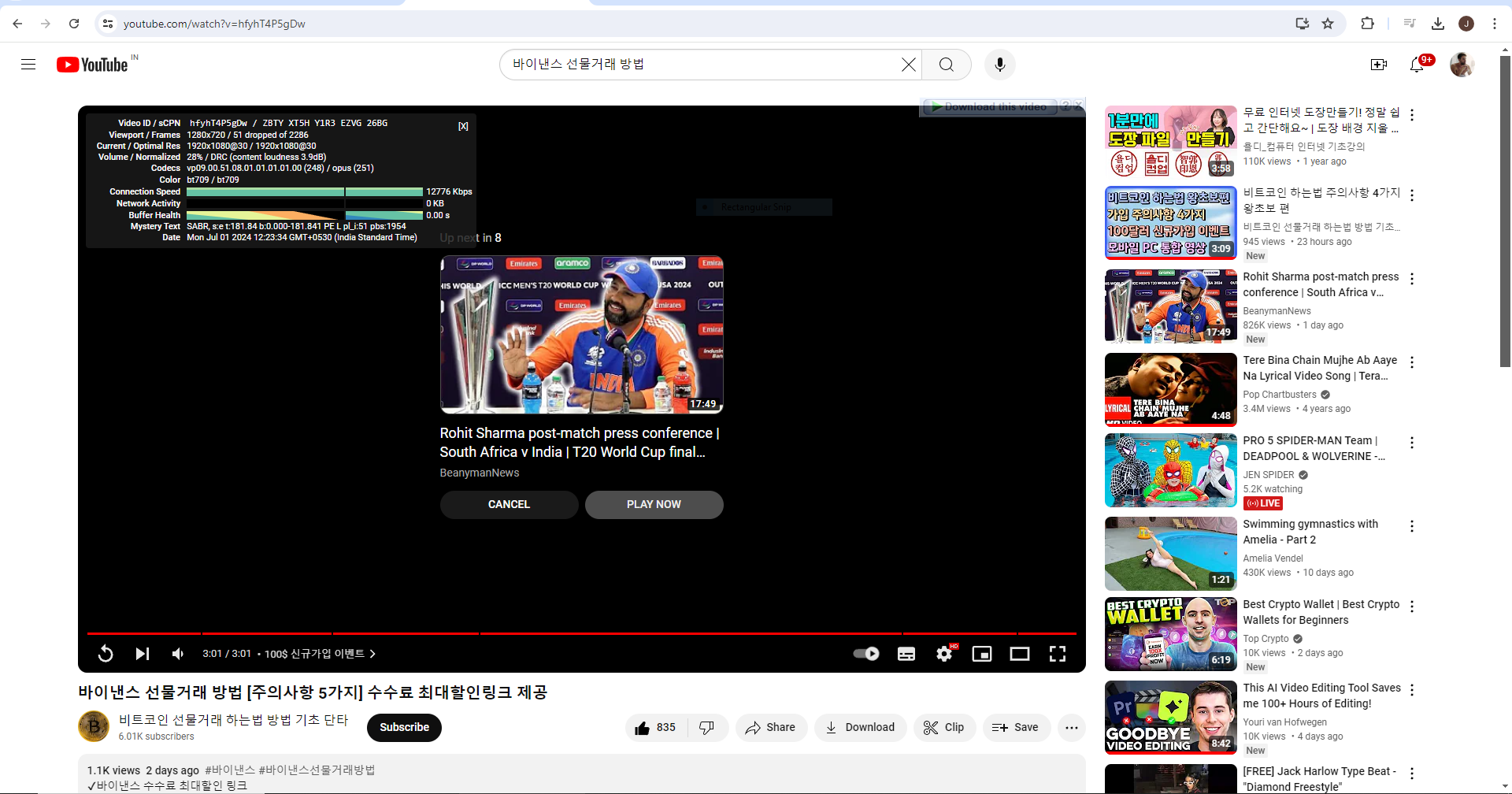Click the page vertical scrollbar
This screenshot has width=1512, height=794.
[x=1506, y=210]
